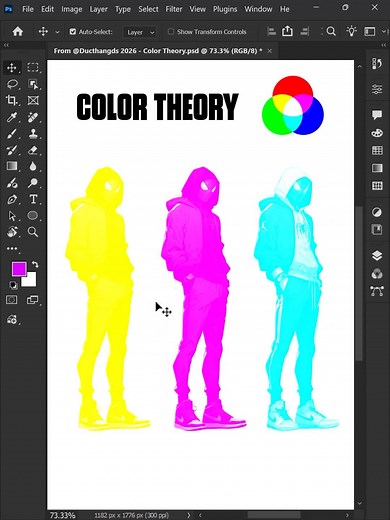390x520 pixels.
Task: Select the Move tool in the toolbox
Action: (x=12, y=68)
